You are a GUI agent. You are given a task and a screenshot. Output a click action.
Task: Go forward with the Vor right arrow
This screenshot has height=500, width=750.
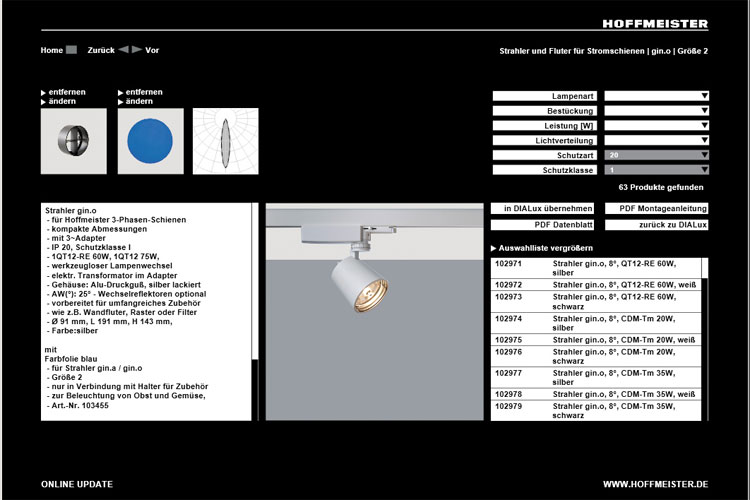[137, 49]
